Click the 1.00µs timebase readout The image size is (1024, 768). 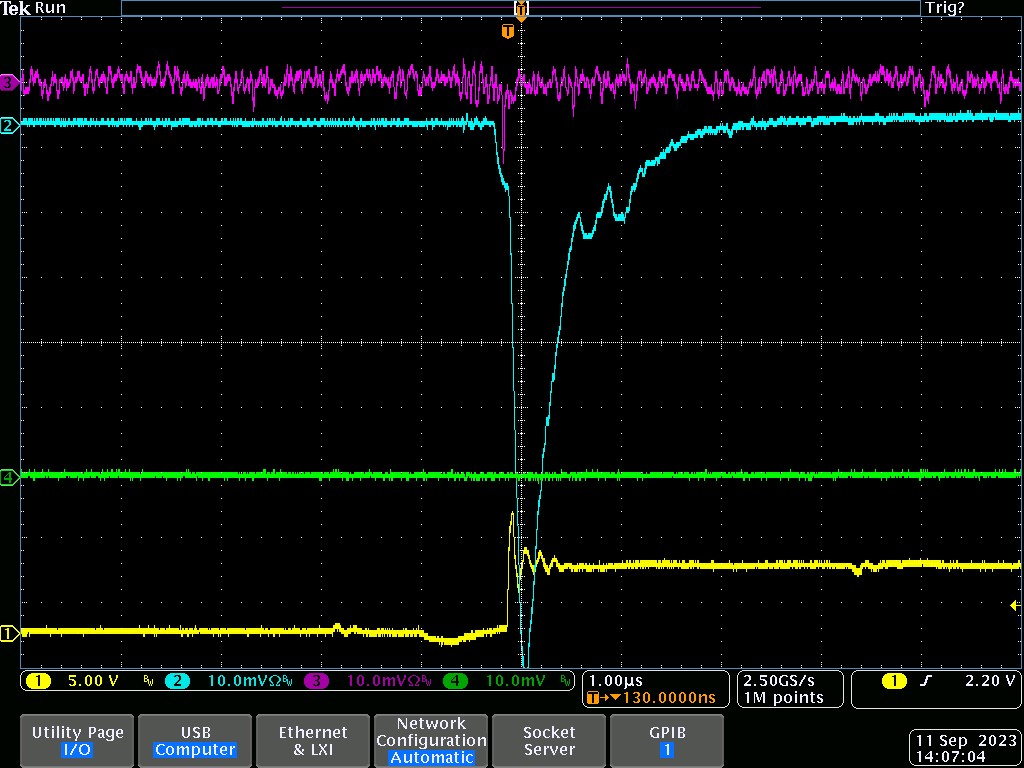(x=617, y=681)
